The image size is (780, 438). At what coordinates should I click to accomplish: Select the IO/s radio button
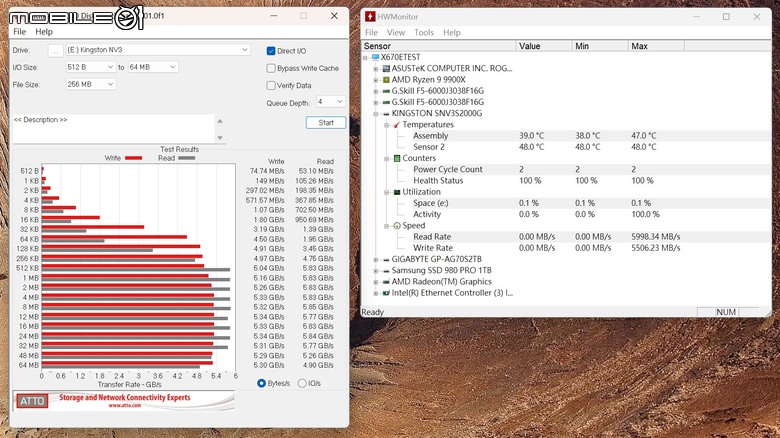[x=302, y=383]
